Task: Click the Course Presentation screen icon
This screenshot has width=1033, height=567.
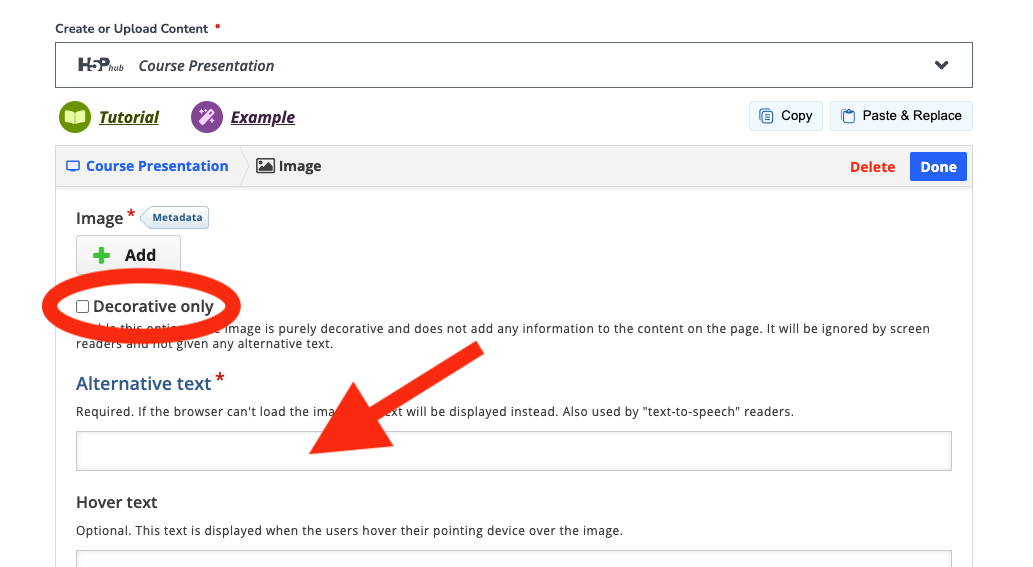Action: pos(73,167)
